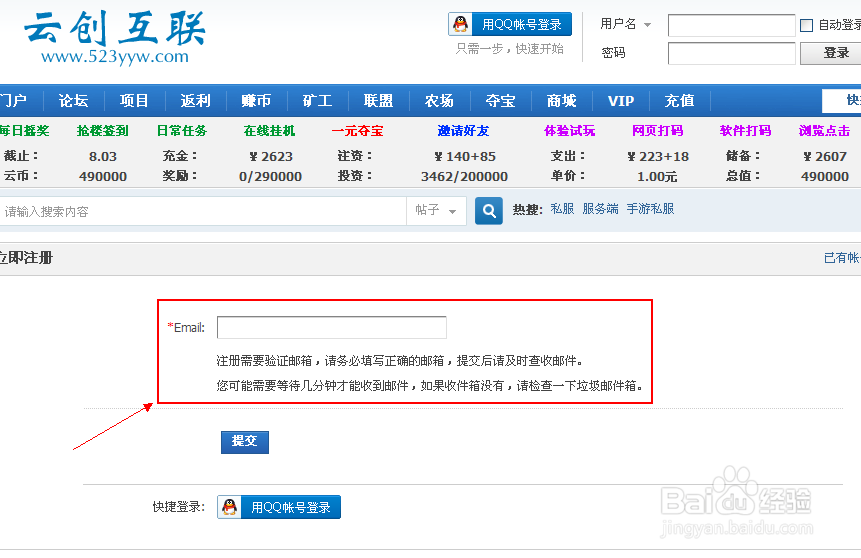Click the 0/290000 value
The image size is (861, 558).
(x=270, y=176)
